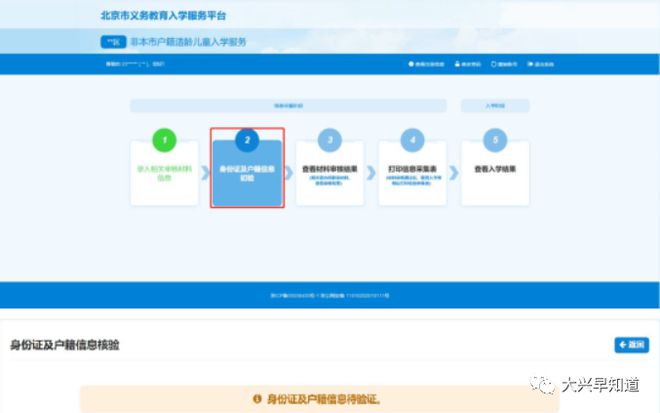
Task: Click the ICP filing text in footer
Action: [330, 296]
